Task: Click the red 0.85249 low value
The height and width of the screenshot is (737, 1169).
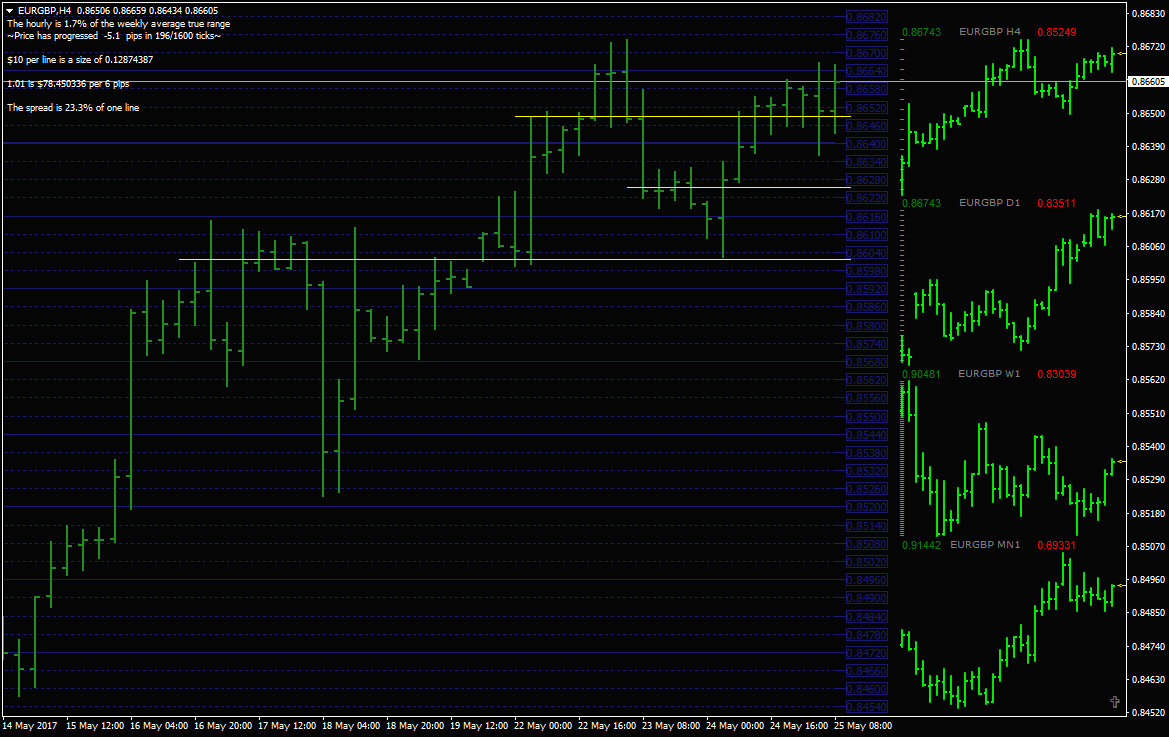Action: click(x=1056, y=32)
